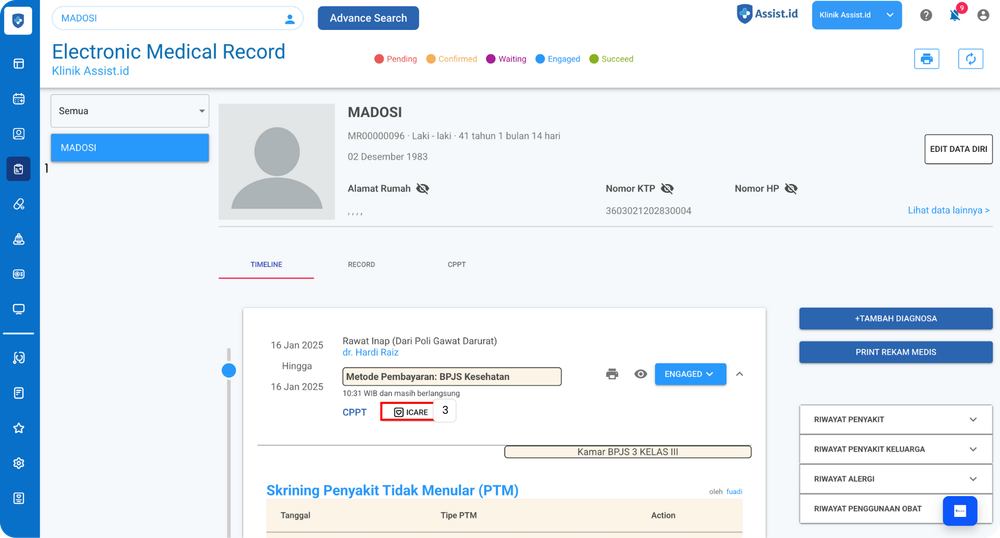Open the calendar icon in left sidebar

pyautogui.click(x=18, y=98)
